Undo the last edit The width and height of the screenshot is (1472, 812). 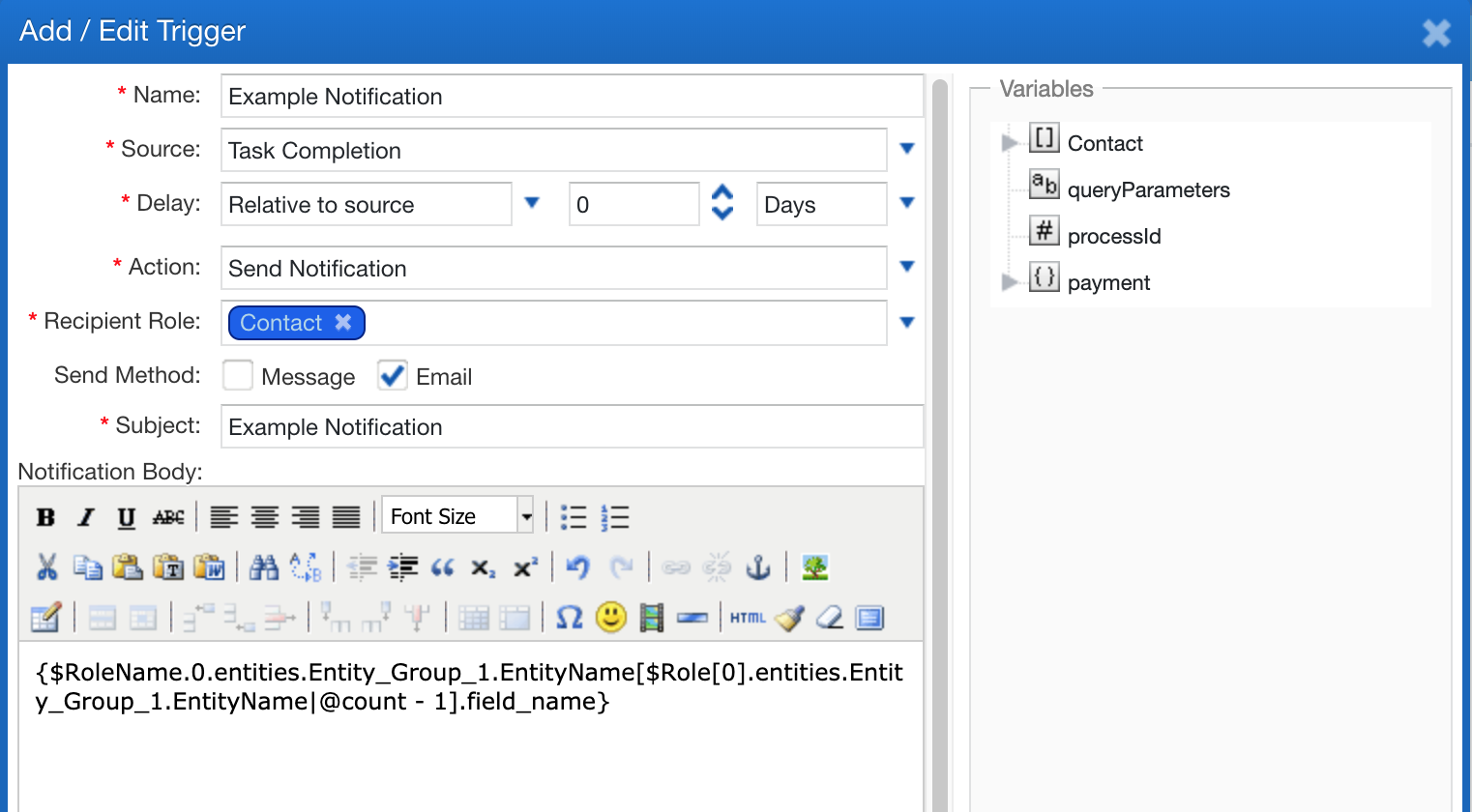click(577, 567)
